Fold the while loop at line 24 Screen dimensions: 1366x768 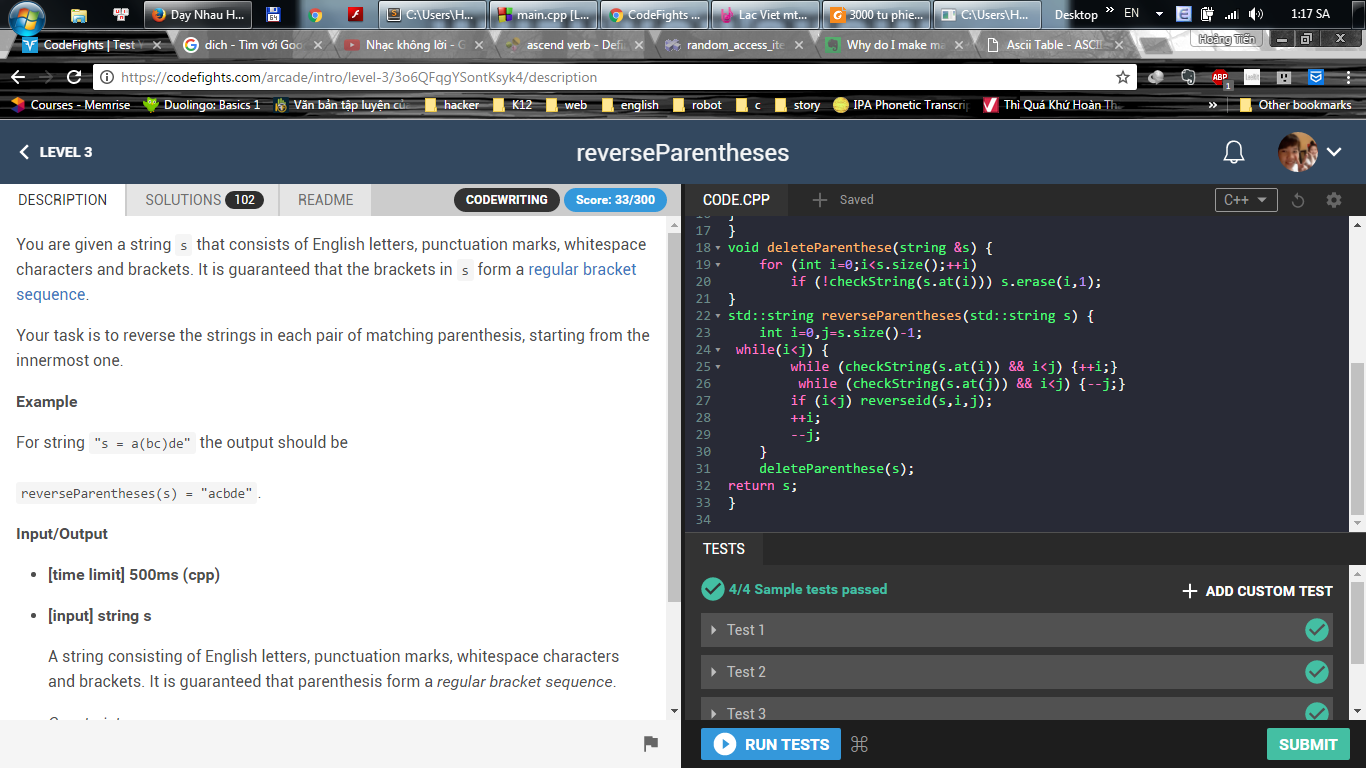coord(718,350)
